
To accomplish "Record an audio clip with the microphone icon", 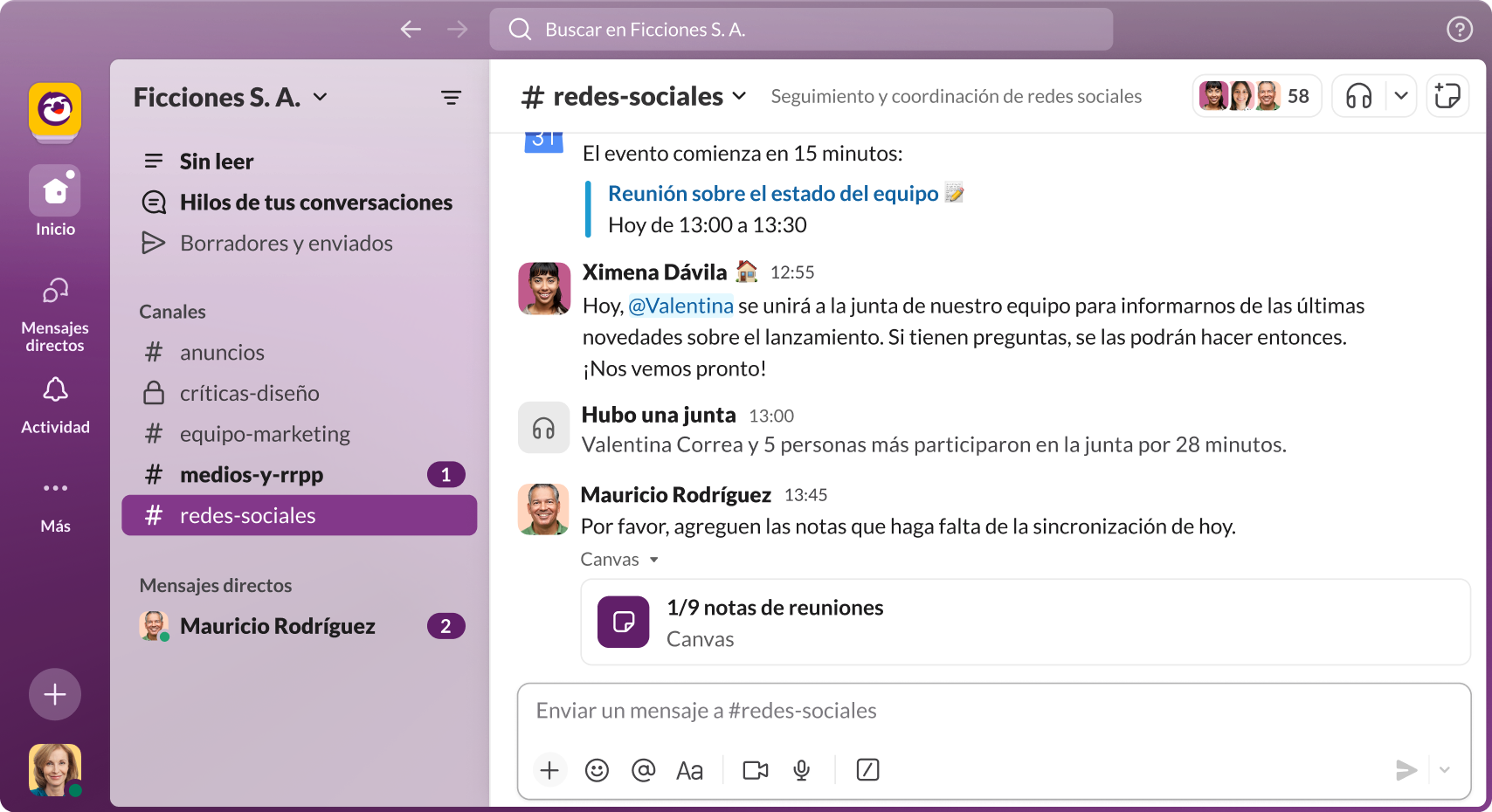I will click(801, 770).
